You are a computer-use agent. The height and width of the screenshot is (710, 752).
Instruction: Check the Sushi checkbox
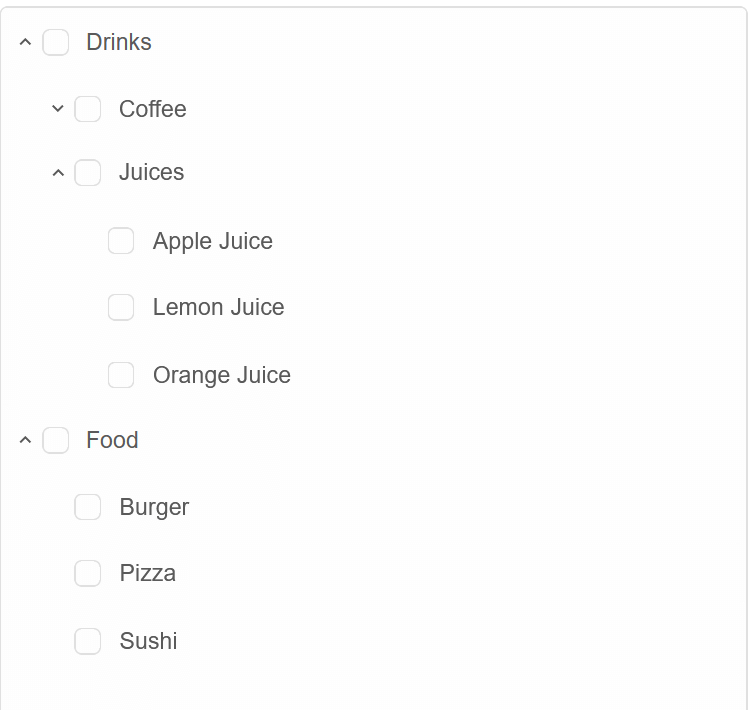tap(88, 641)
